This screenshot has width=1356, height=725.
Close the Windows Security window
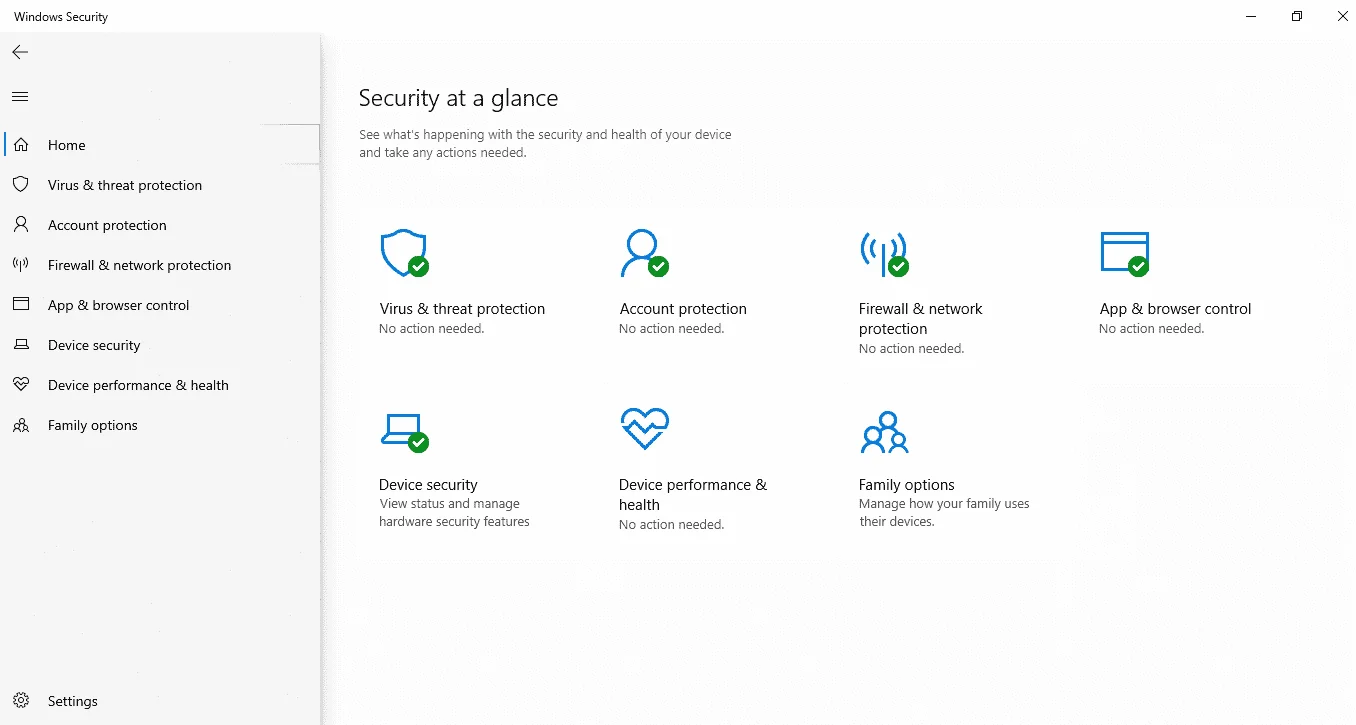pyautogui.click(x=1342, y=16)
